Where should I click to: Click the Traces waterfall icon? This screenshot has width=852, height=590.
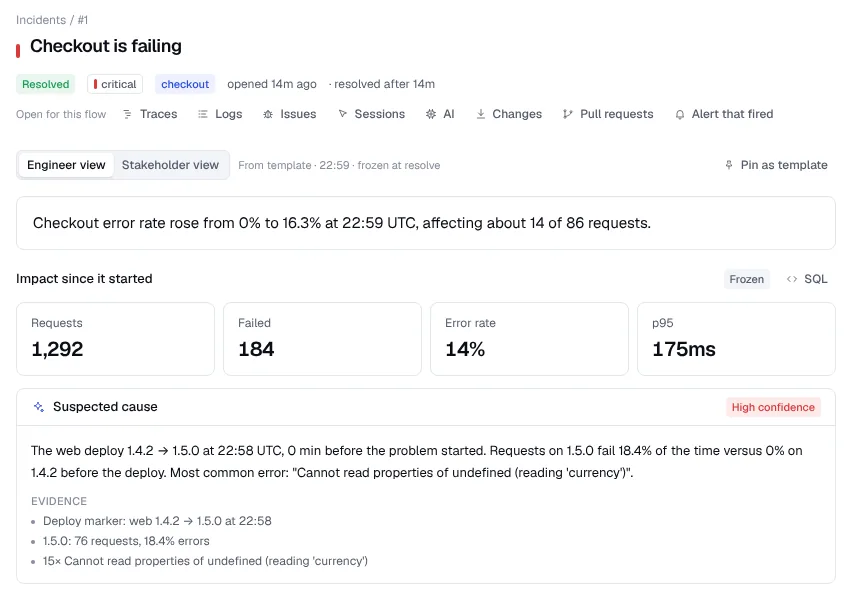[x=127, y=114]
